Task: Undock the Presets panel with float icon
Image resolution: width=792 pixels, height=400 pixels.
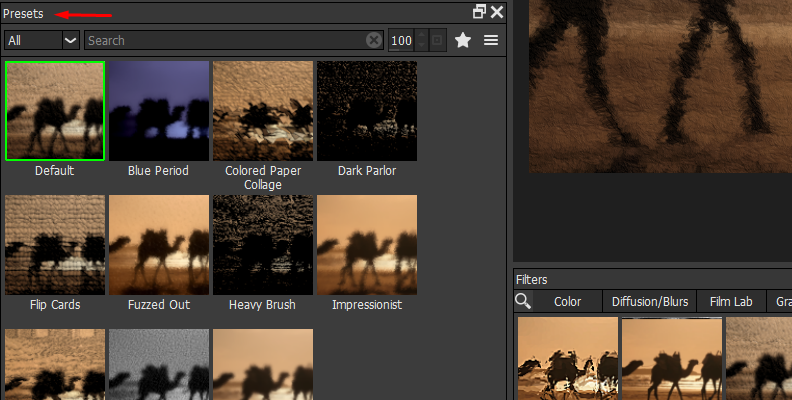Action: point(479,12)
